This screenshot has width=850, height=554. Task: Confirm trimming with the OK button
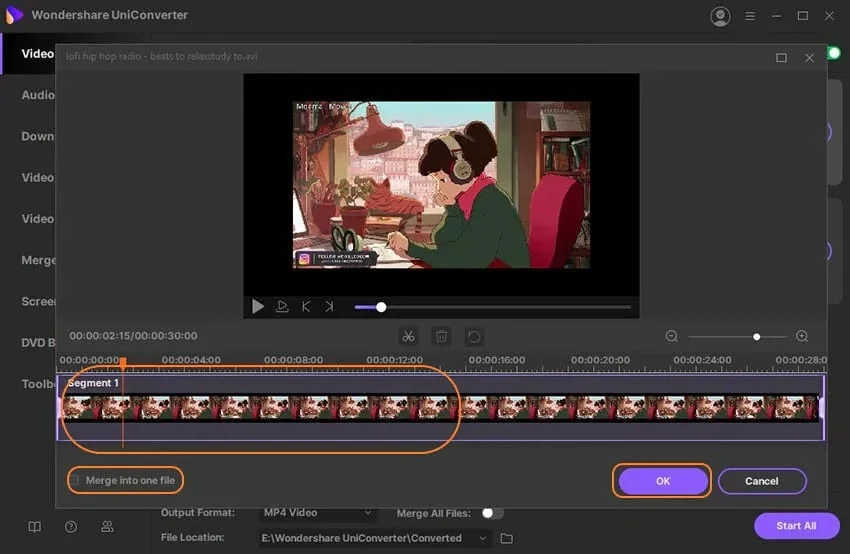click(x=663, y=481)
